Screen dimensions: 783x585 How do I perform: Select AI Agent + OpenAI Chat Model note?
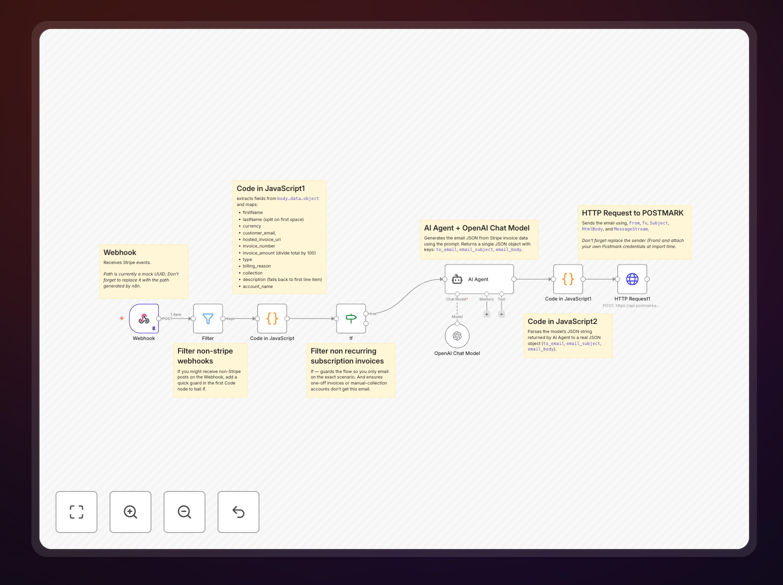[x=479, y=239]
